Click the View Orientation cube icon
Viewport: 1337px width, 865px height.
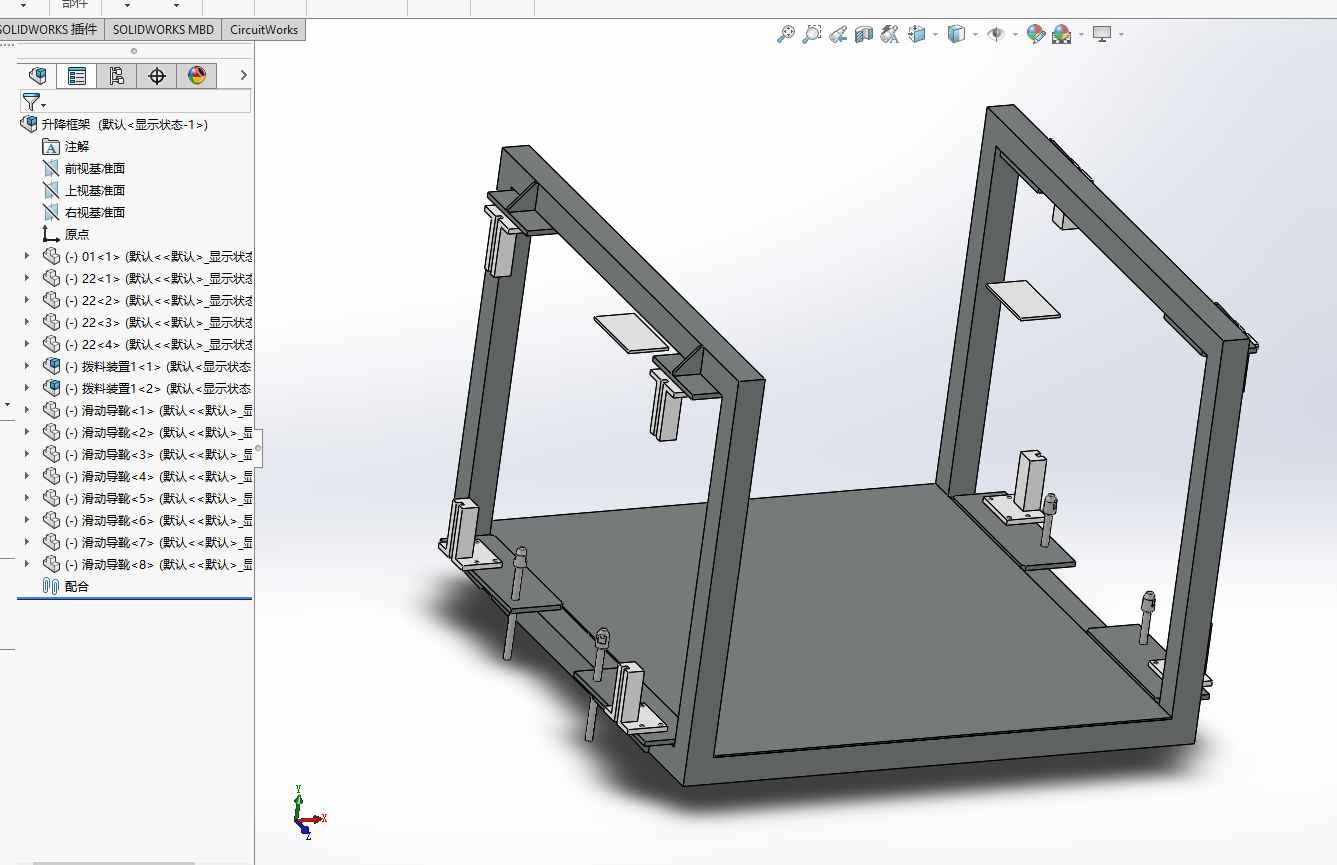[x=917, y=34]
